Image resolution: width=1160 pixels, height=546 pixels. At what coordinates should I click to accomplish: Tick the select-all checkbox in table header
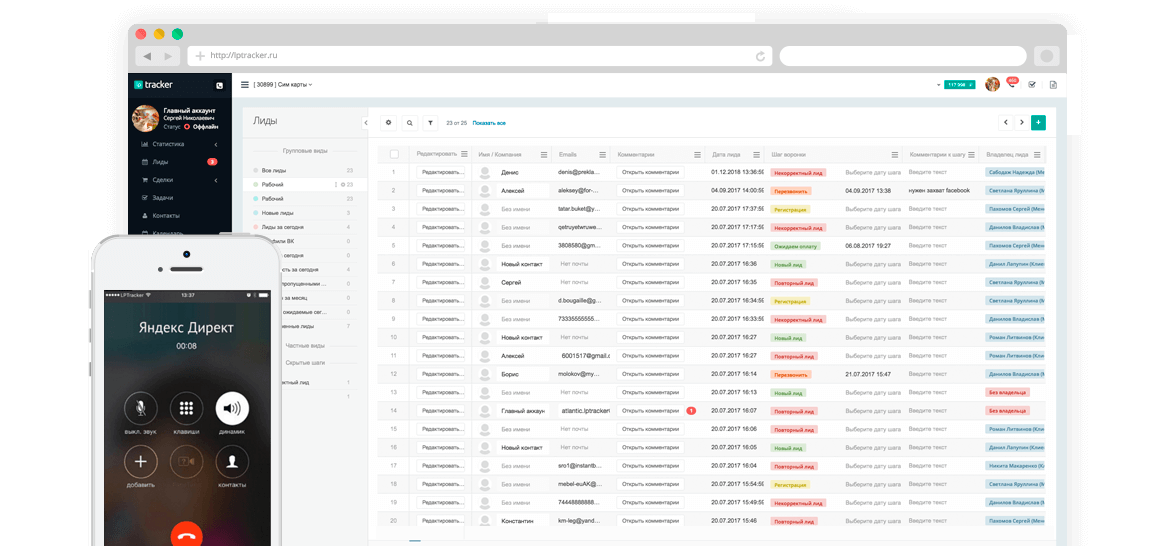(394, 155)
